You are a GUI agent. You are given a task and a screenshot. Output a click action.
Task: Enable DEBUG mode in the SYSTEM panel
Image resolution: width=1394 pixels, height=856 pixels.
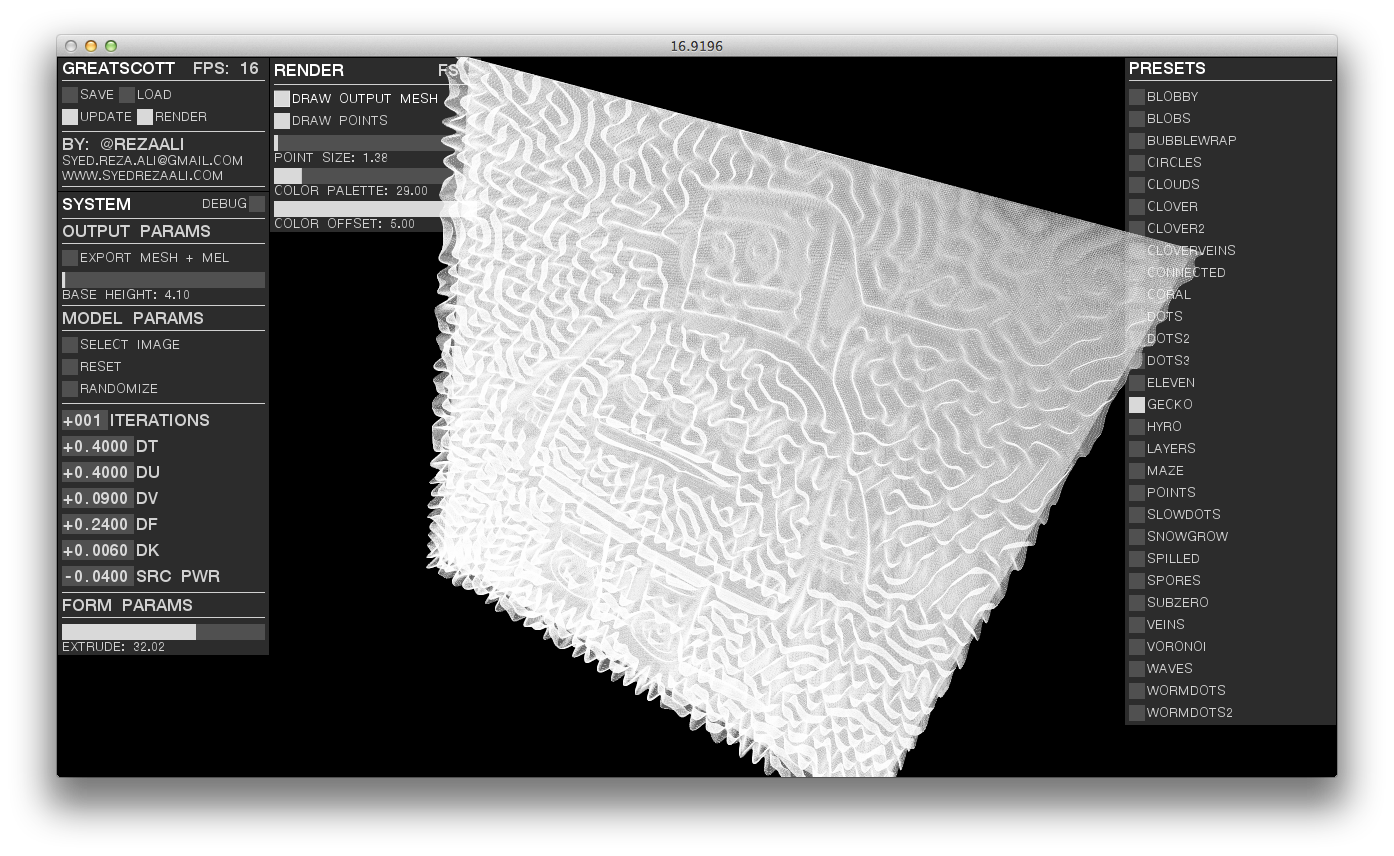[x=258, y=202]
